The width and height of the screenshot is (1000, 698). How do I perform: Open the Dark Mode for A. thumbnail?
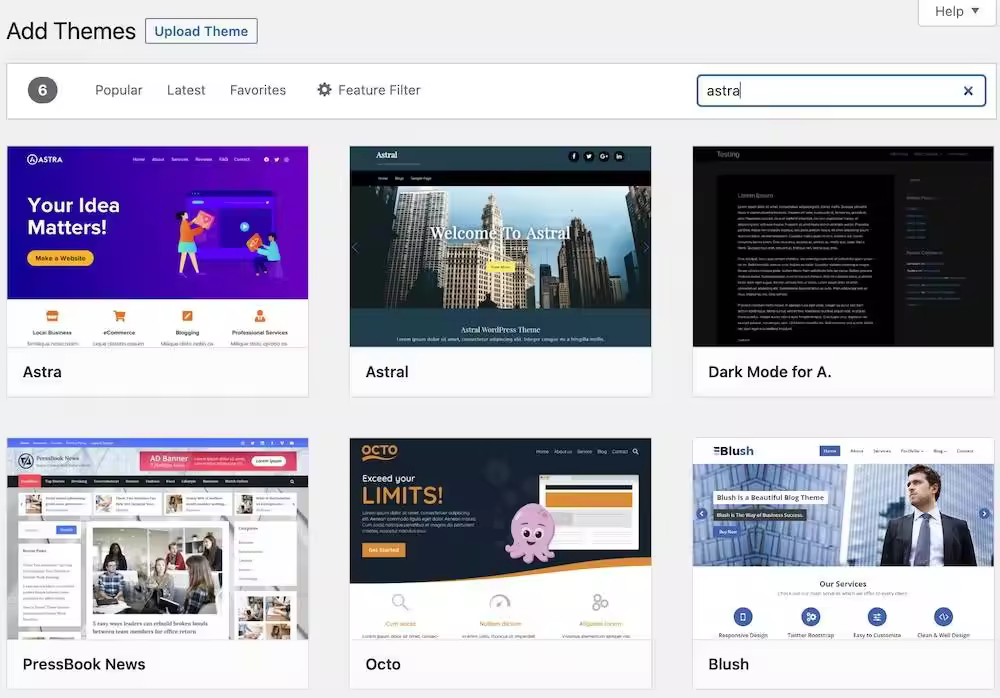point(843,246)
